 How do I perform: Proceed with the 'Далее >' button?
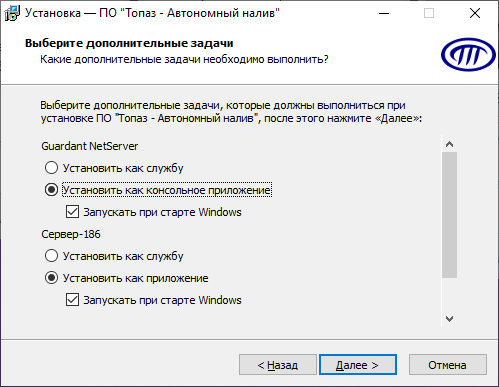click(358, 365)
